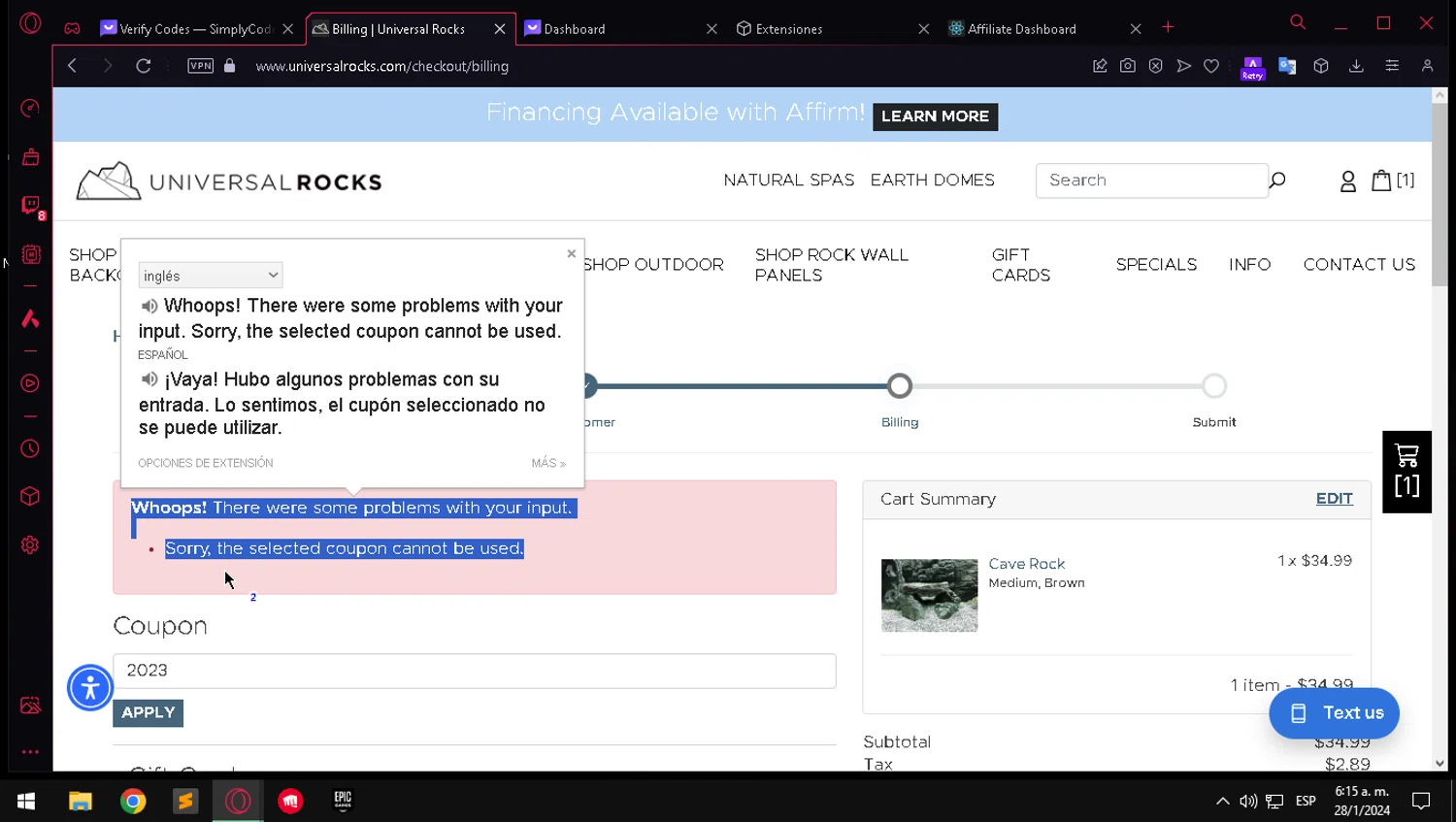This screenshot has height=822, width=1456.
Task: Open GX Cleaner broom icon in the sidebar
Action: tap(31, 156)
